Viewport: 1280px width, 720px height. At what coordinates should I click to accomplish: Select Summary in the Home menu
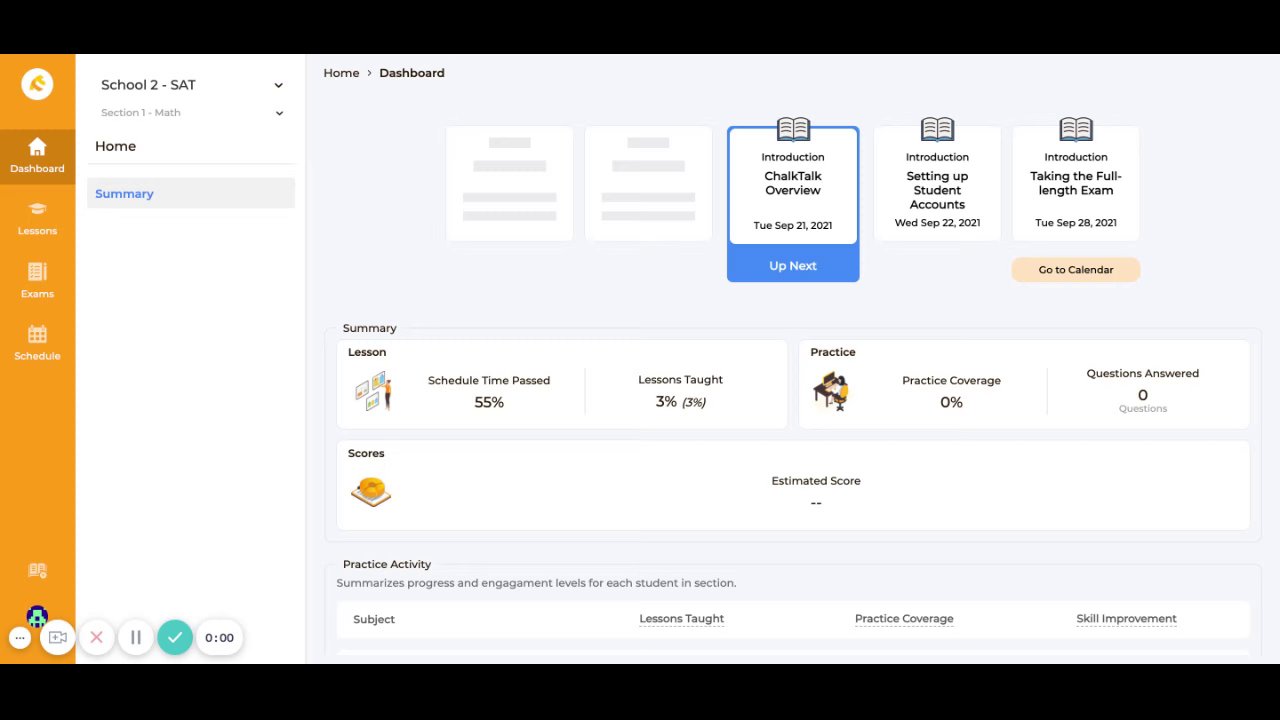tap(191, 193)
